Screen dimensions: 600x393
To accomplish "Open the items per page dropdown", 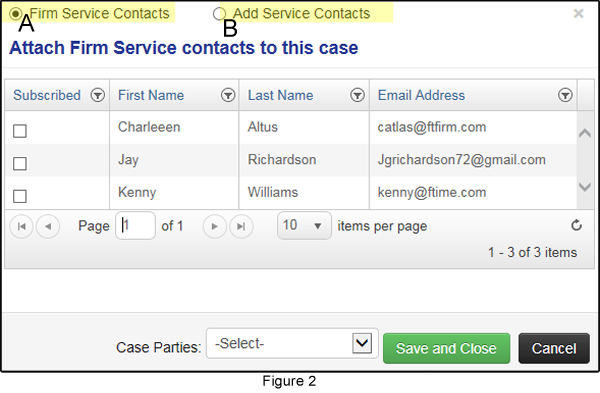I will 304,225.
